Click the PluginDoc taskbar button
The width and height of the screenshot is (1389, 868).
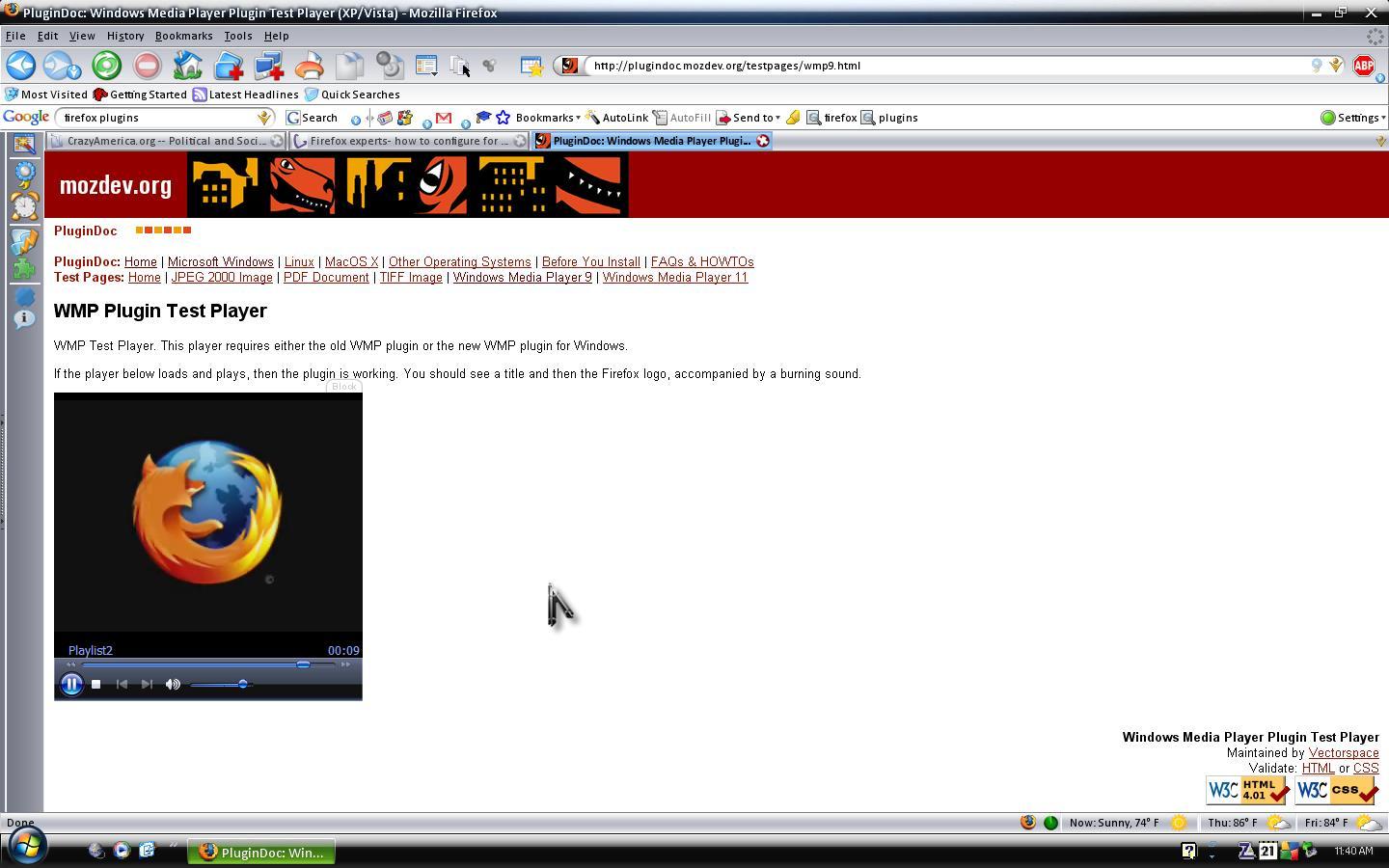[x=261, y=852]
